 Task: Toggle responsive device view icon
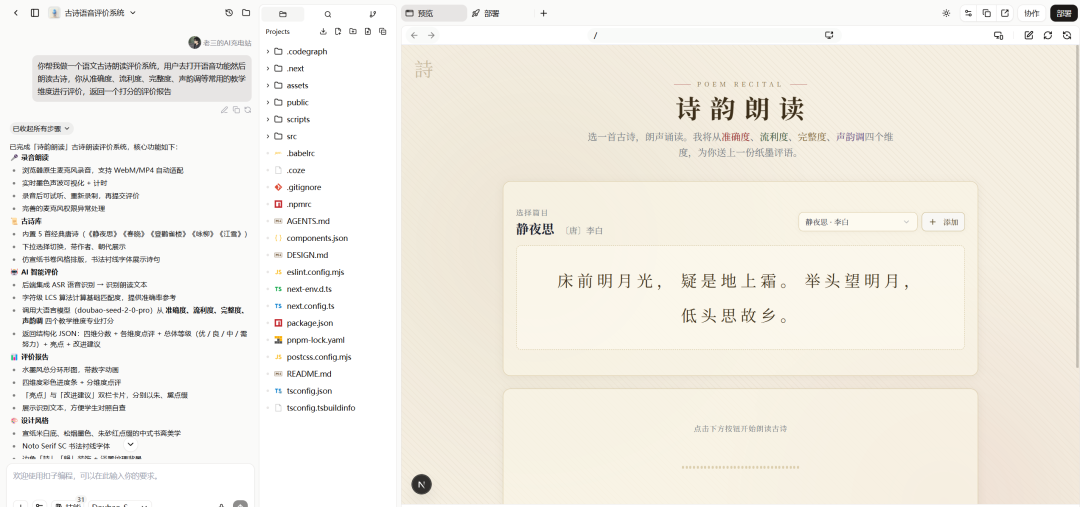(x=999, y=35)
